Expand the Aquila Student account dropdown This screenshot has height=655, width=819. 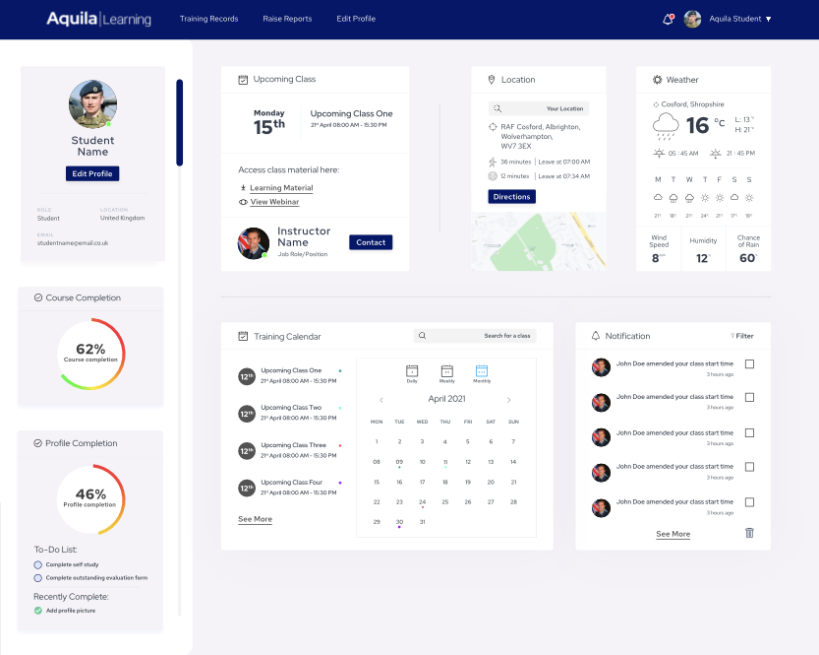pos(768,19)
